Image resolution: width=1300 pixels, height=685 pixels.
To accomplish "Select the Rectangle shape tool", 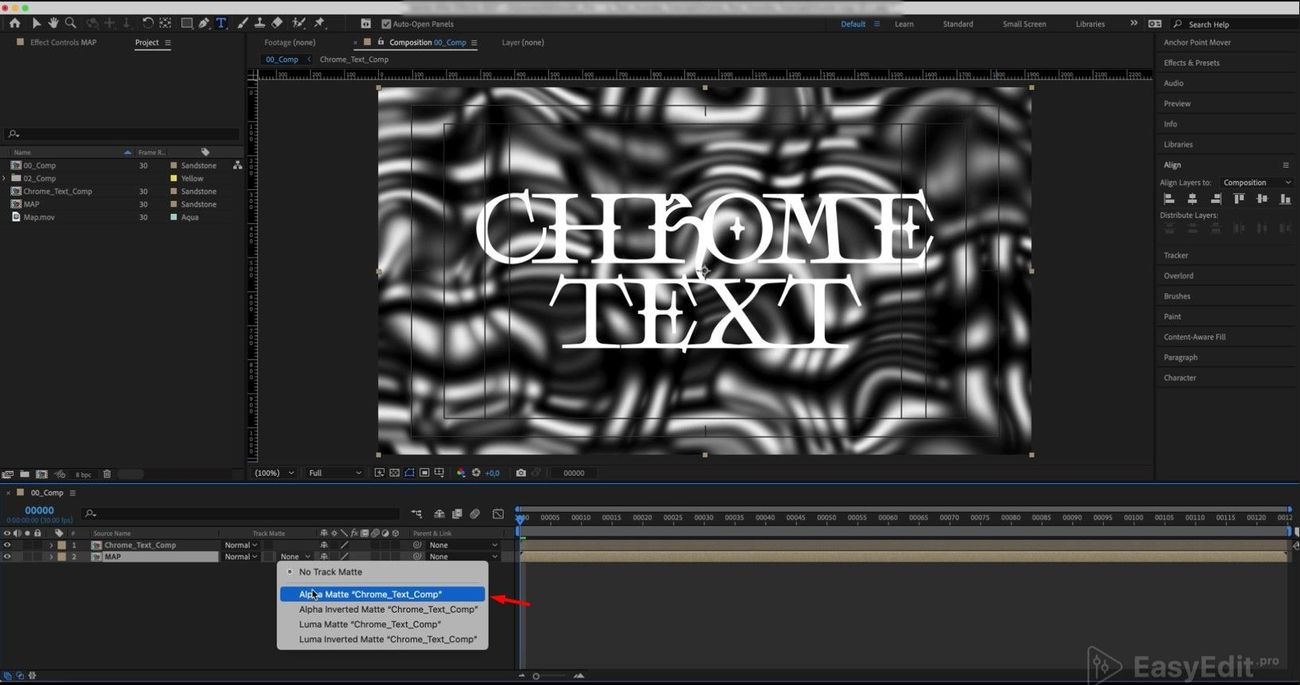I will click(x=186, y=23).
